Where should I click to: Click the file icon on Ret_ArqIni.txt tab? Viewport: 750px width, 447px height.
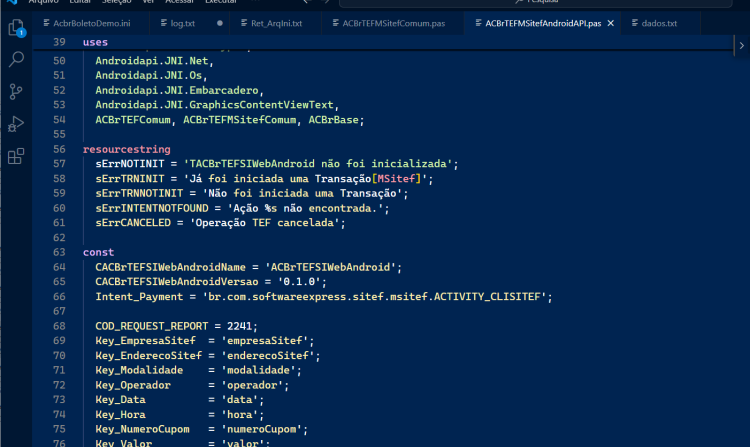click(244, 23)
